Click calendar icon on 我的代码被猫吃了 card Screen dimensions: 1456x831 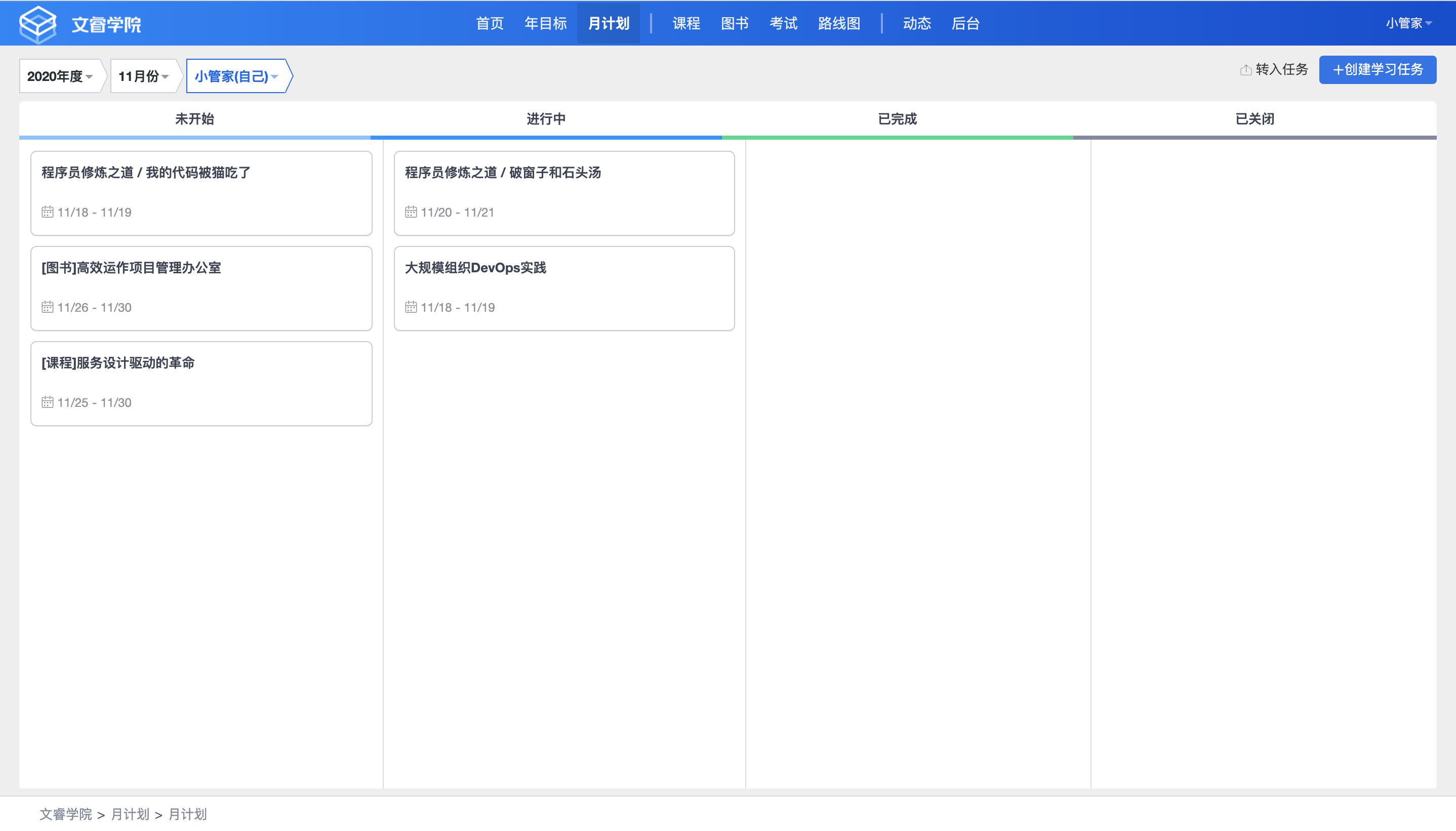[x=48, y=212]
